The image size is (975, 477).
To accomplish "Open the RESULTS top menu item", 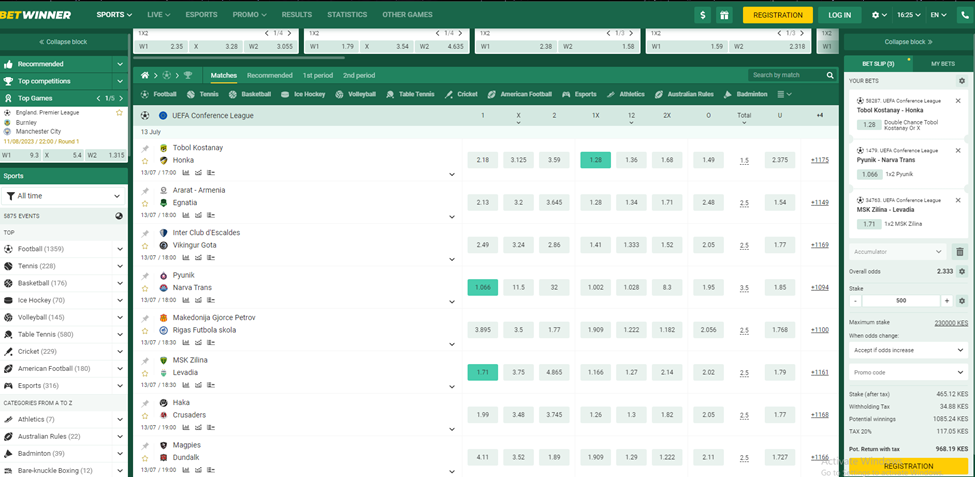I will [297, 14].
